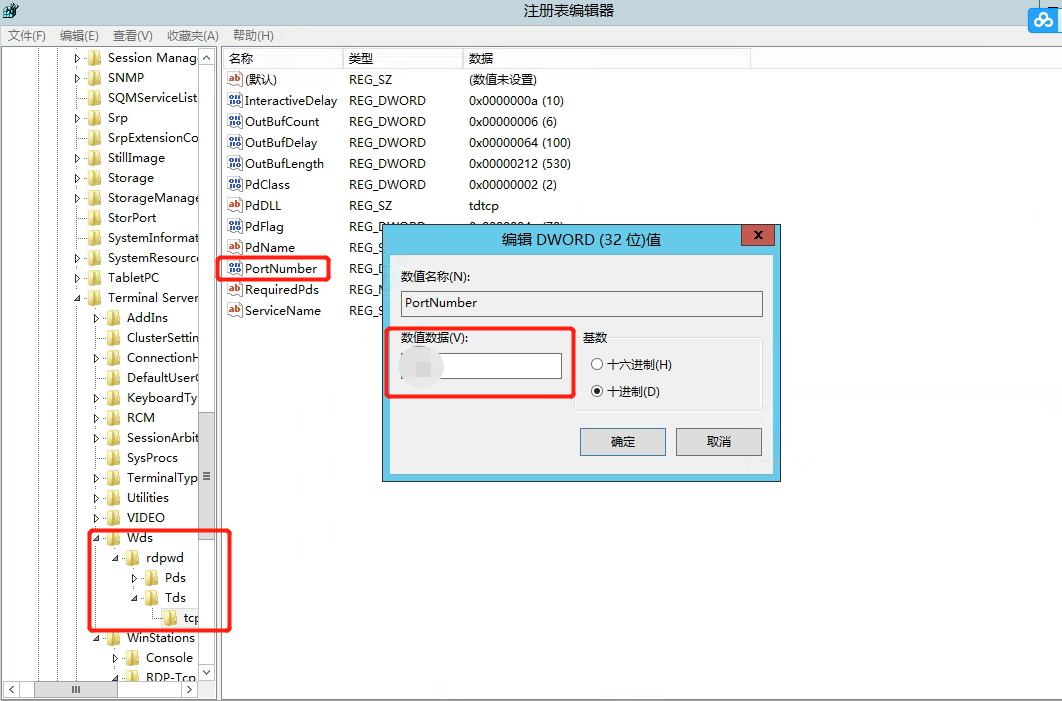This screenshot has height=701, width=1062.
Task: Click the RCM folder icon
Action: (x=114, y=418)
